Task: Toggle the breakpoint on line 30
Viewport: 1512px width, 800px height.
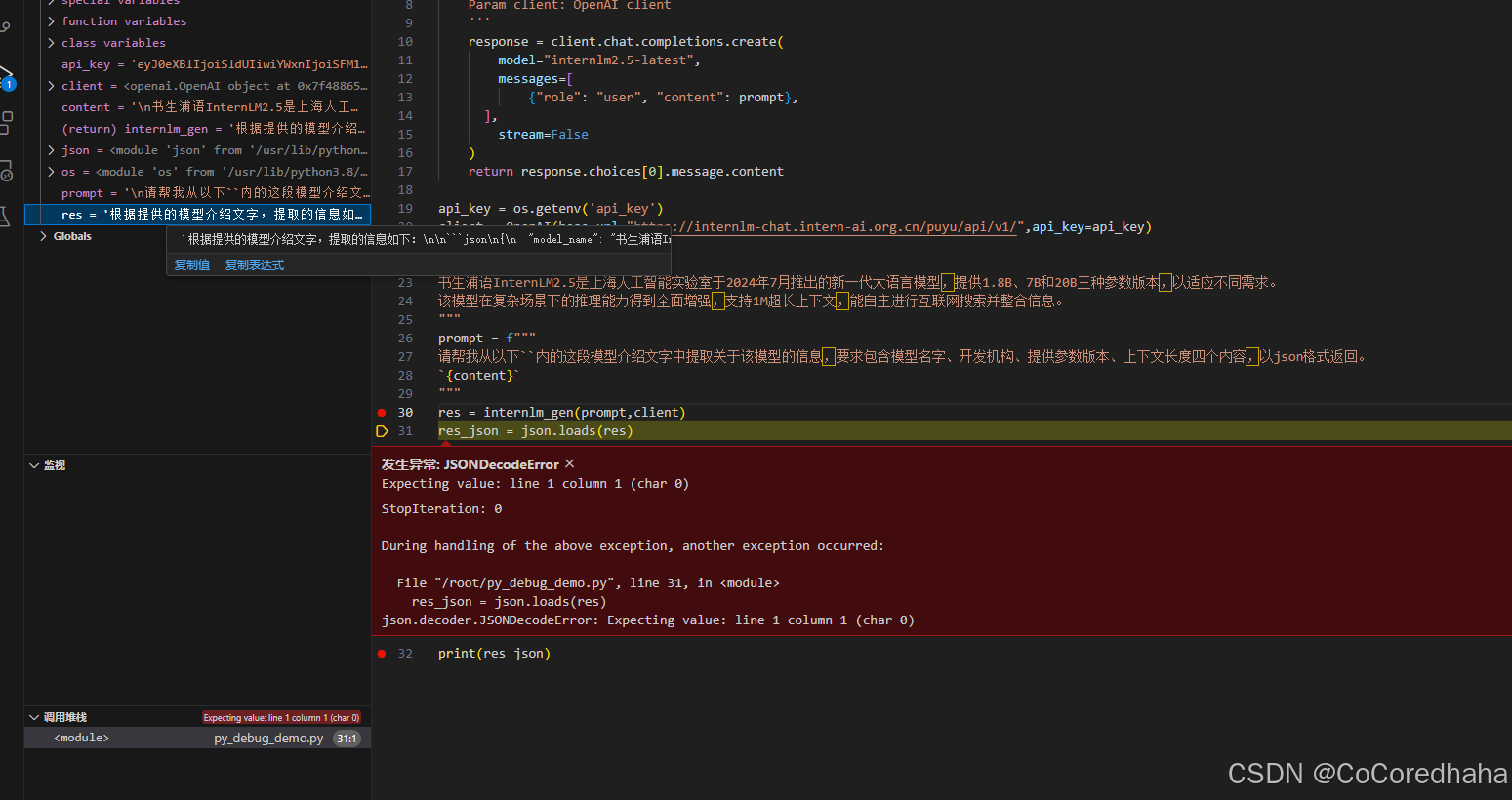Action: [382, 412]
